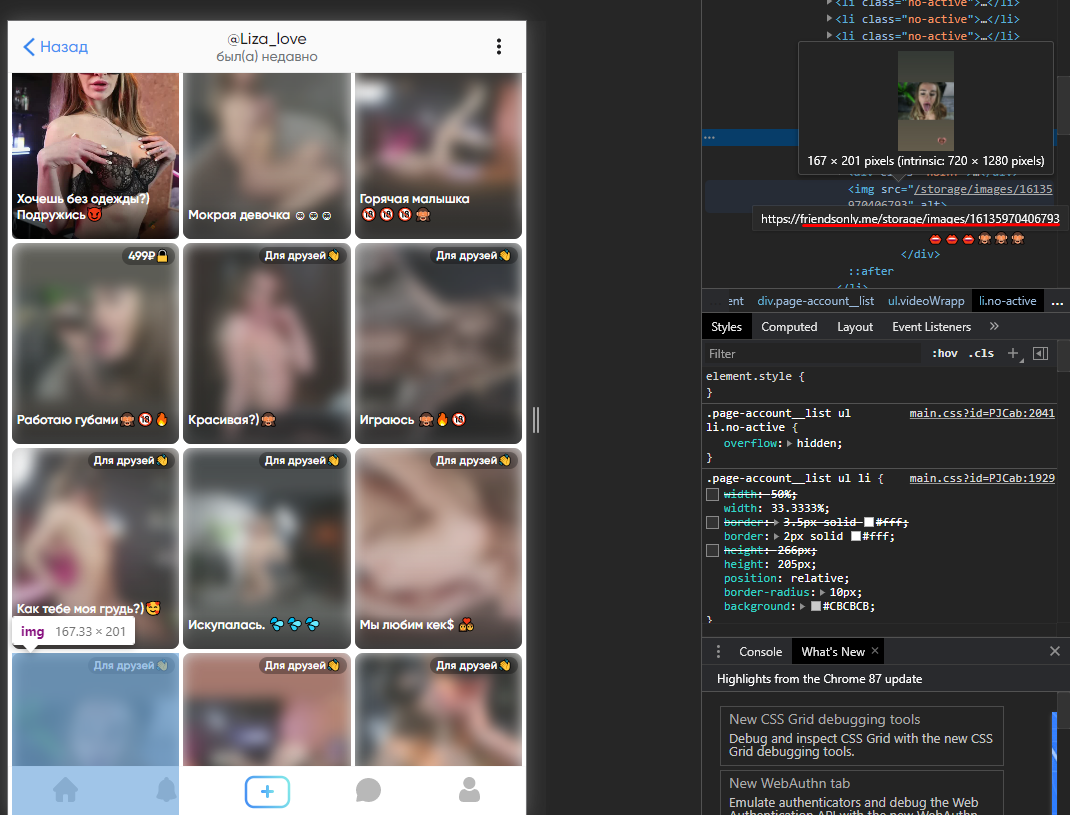Open the user profile icon in bottom bar
The height and width of the screenshot is (815, 1070).
coord(469,790)
